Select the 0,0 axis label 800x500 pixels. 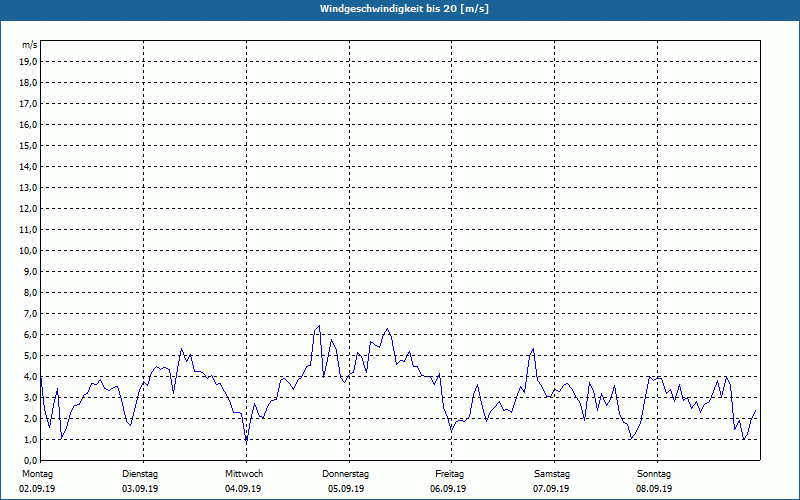30,460
